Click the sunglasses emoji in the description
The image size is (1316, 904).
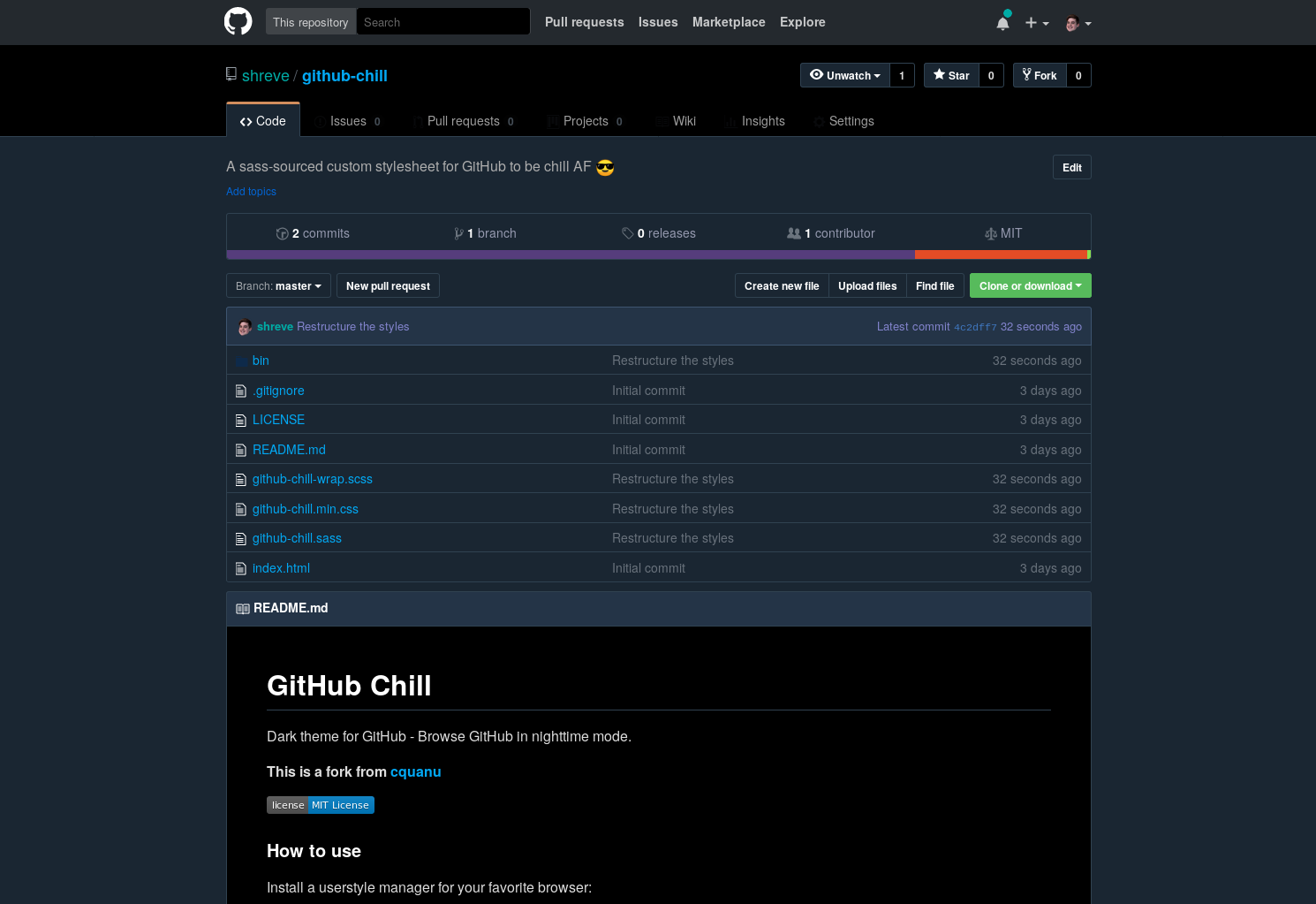605,167
